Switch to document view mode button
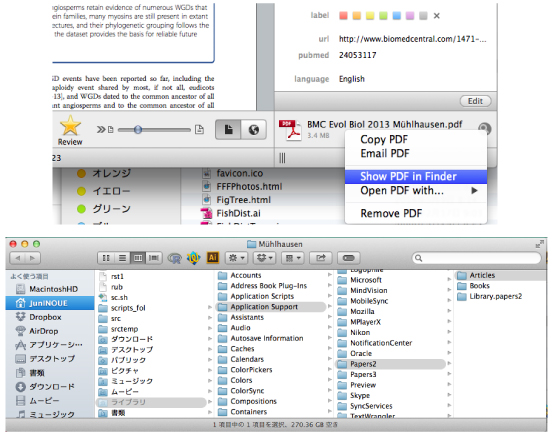Screen dimensions: 553x436 (x=228, y=129)
